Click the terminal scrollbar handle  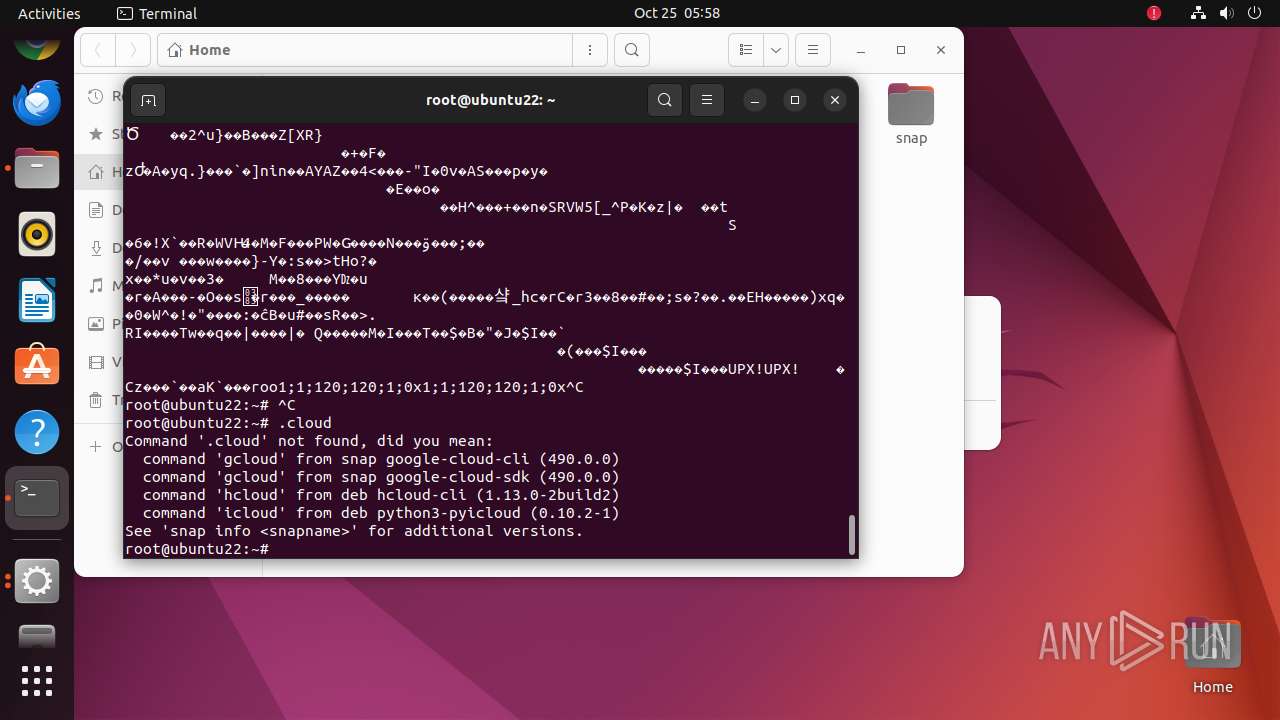tap(852, 534)
